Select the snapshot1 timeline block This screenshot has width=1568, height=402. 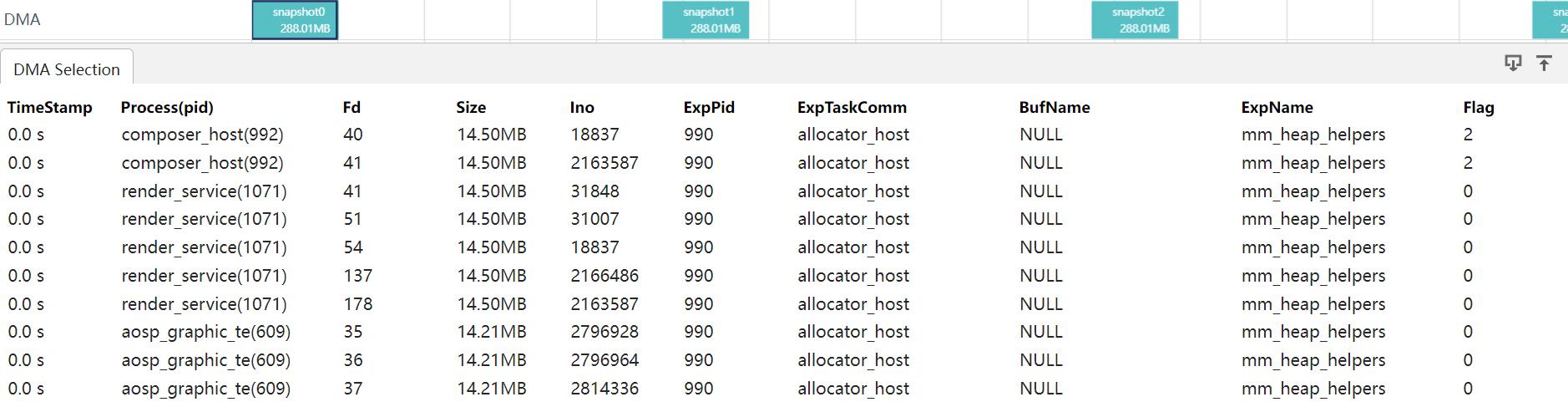[706, 20]
